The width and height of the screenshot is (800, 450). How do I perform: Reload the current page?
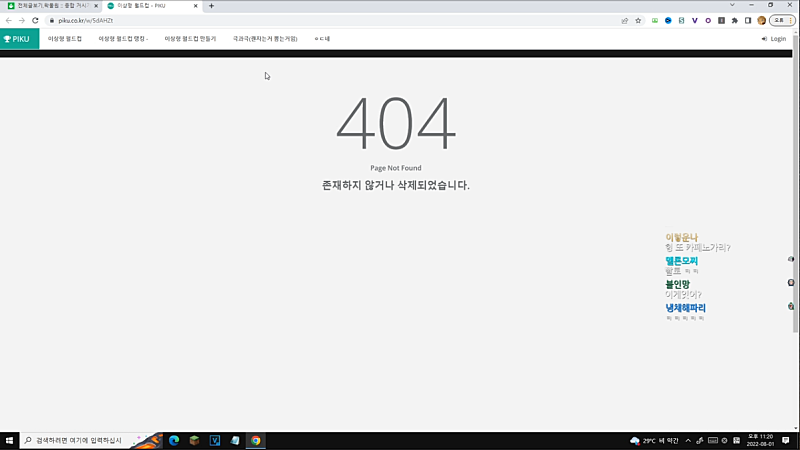coord(35,20)
